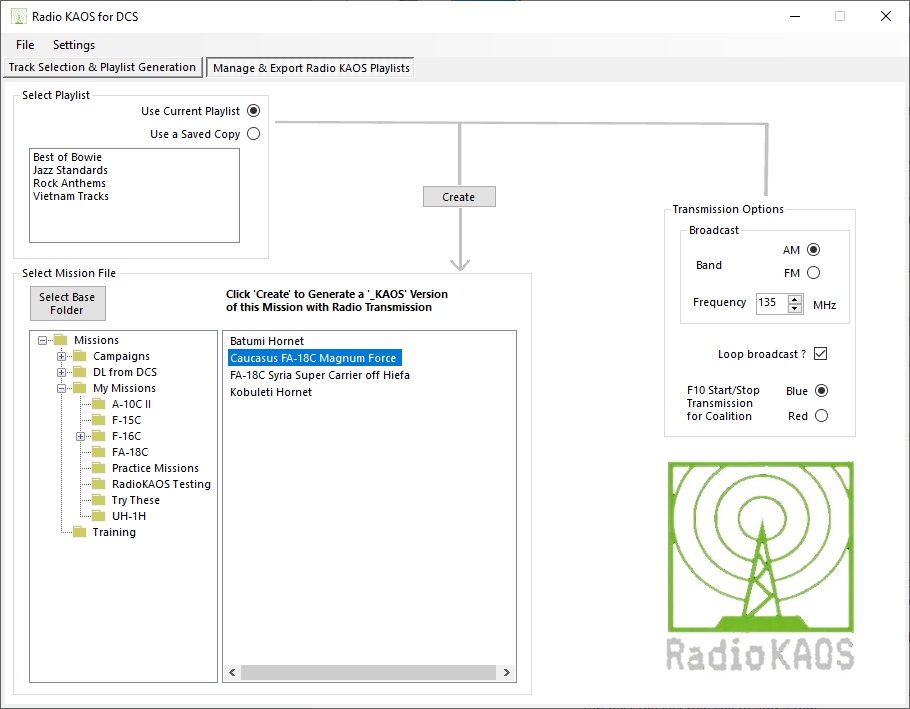Switch broadcast band to FM
Screen dimensions: 910x709
(813, 273)
